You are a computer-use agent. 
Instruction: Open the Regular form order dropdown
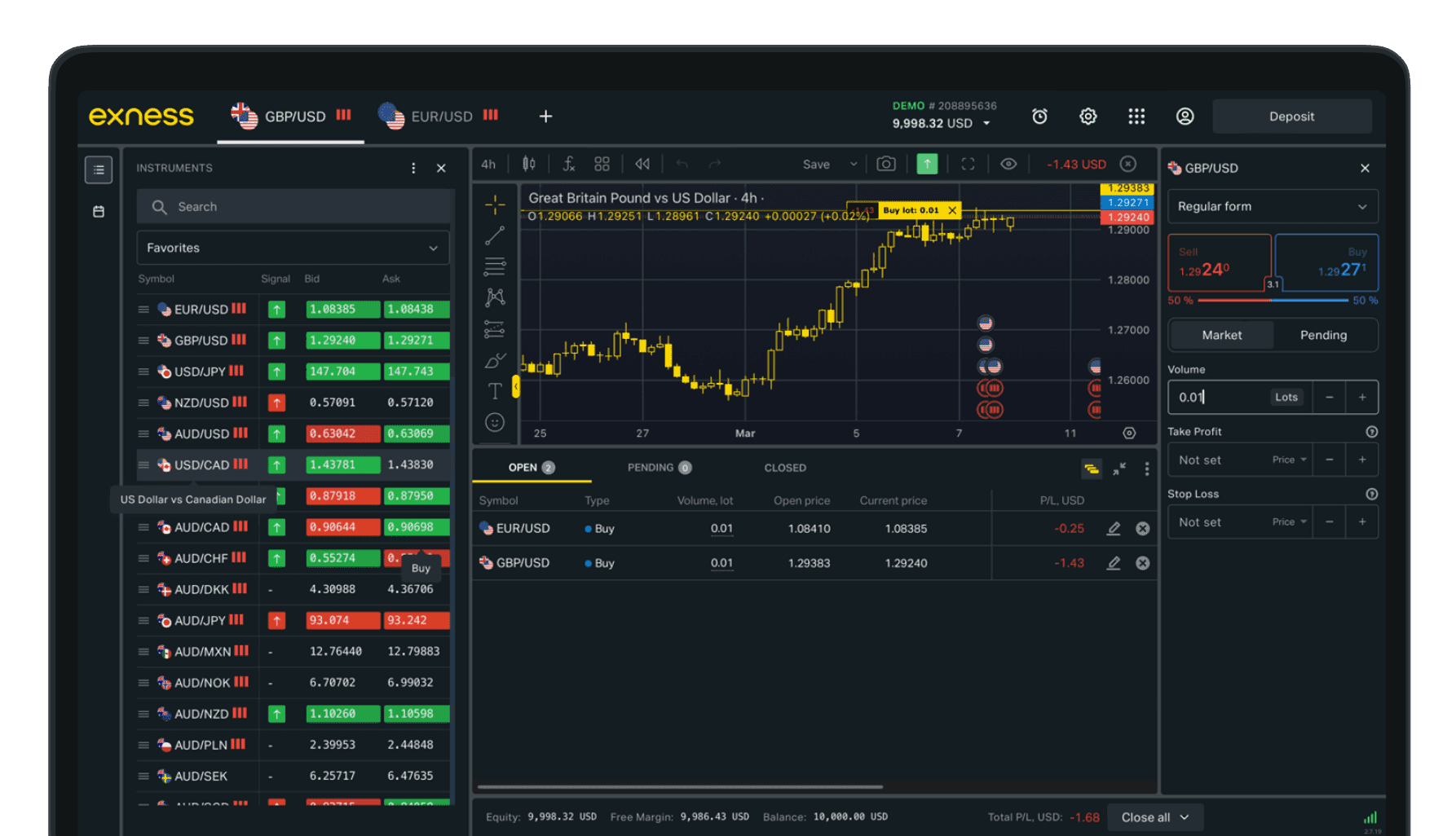pyautogui.click(x=1272, y=206)
